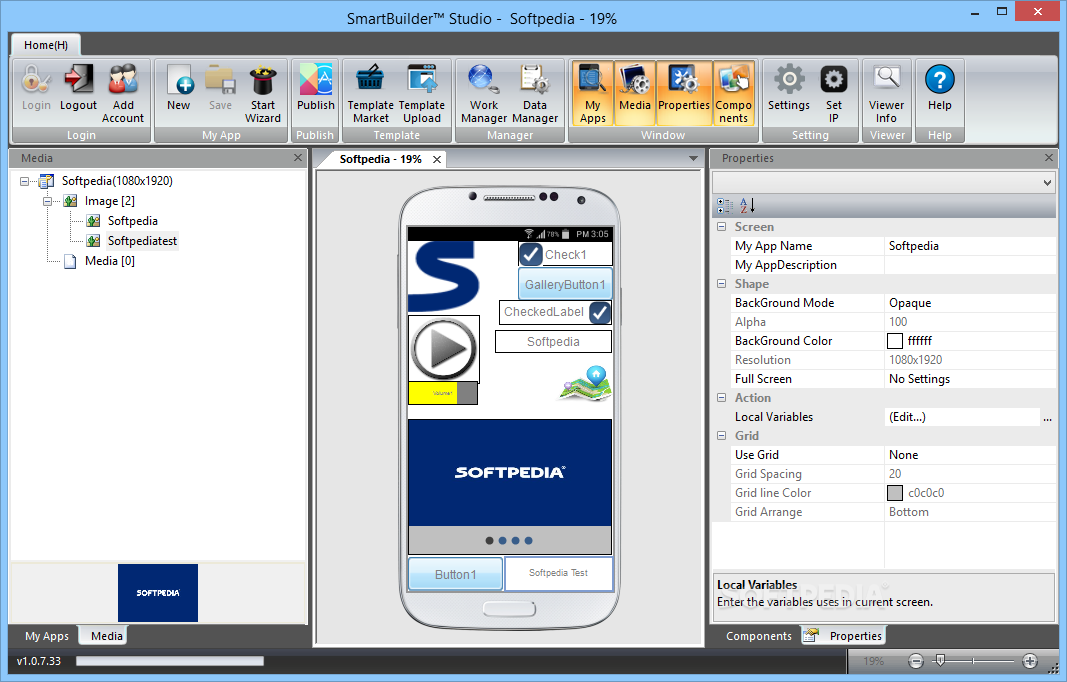
Task: Select the Softpedia Test element on canvas
Action: pyautogui.click(x=559, y=573)
